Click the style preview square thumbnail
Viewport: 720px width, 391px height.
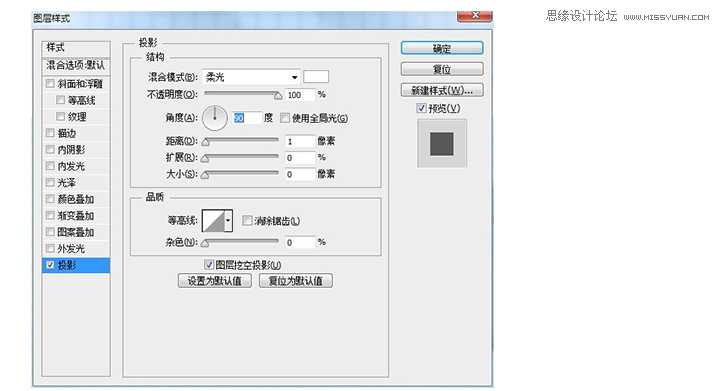coord(442,144)
